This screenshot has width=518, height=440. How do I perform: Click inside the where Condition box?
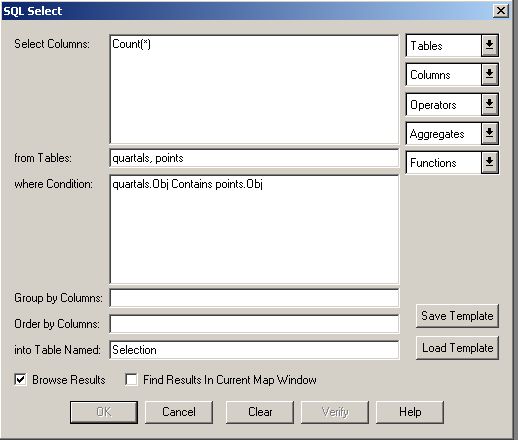click(254, 229)
